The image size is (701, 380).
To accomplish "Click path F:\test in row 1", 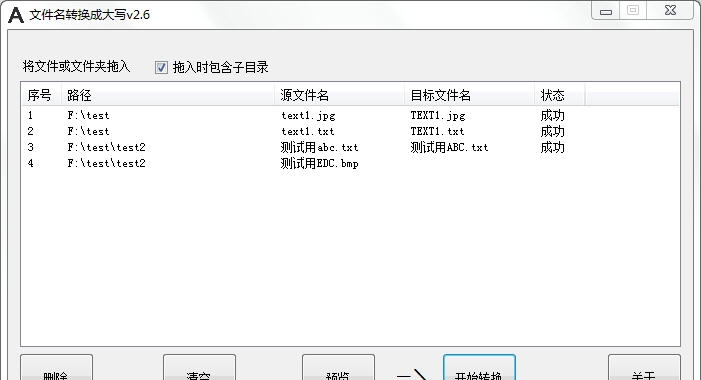I will (x=89, y=115).
